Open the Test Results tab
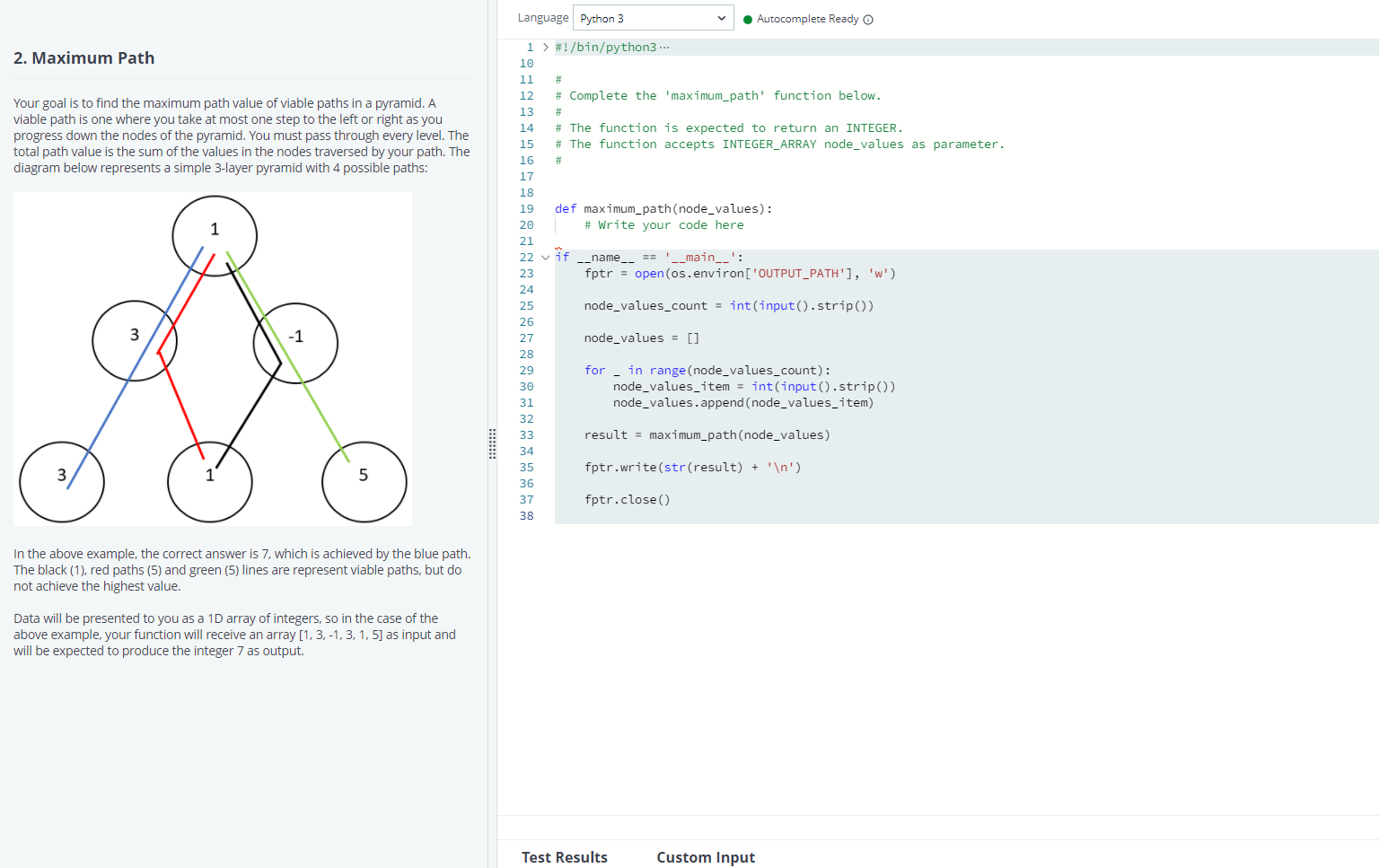This screenshot has height=868, width=1379. coord(565,857)
